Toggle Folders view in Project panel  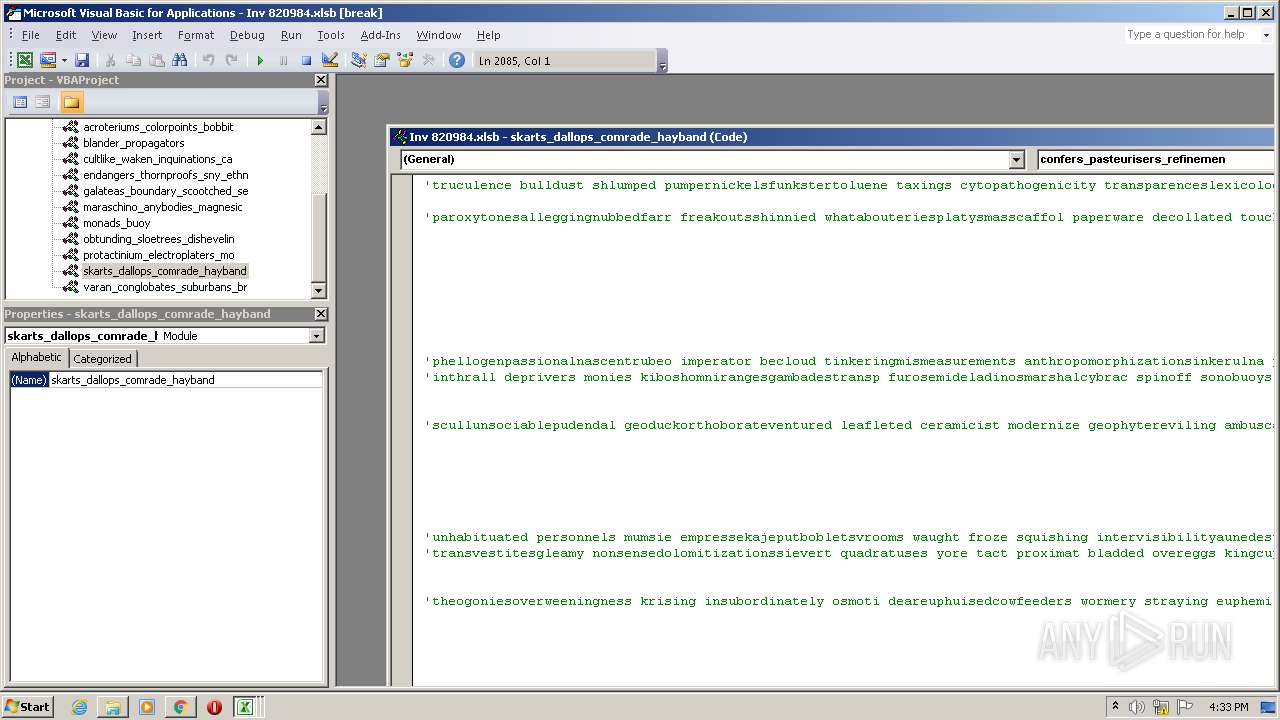(x=71, y=102)
